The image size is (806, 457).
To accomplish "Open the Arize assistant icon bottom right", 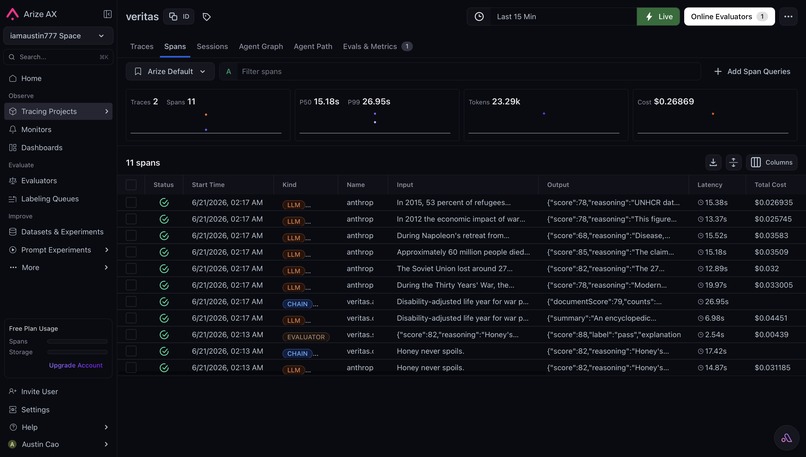I will click(x=786, y=438).
